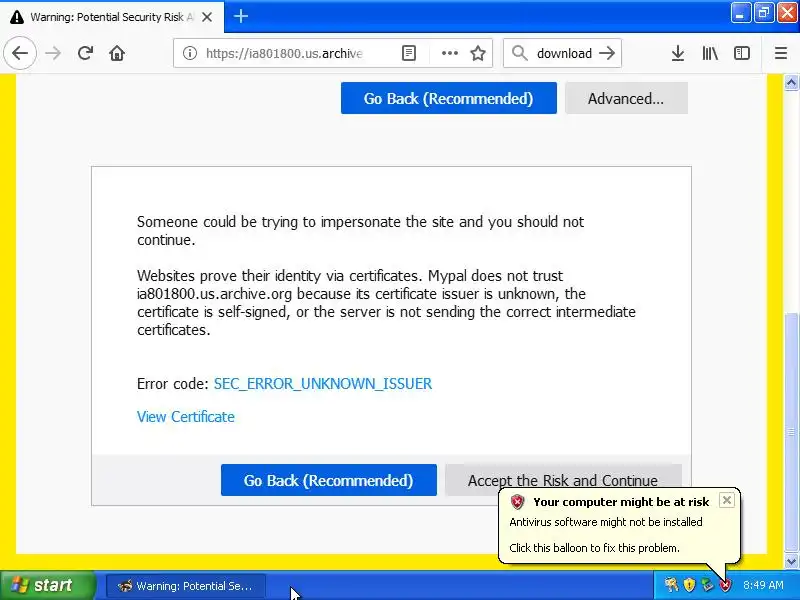Click the keys tray icon

[671, 585]
